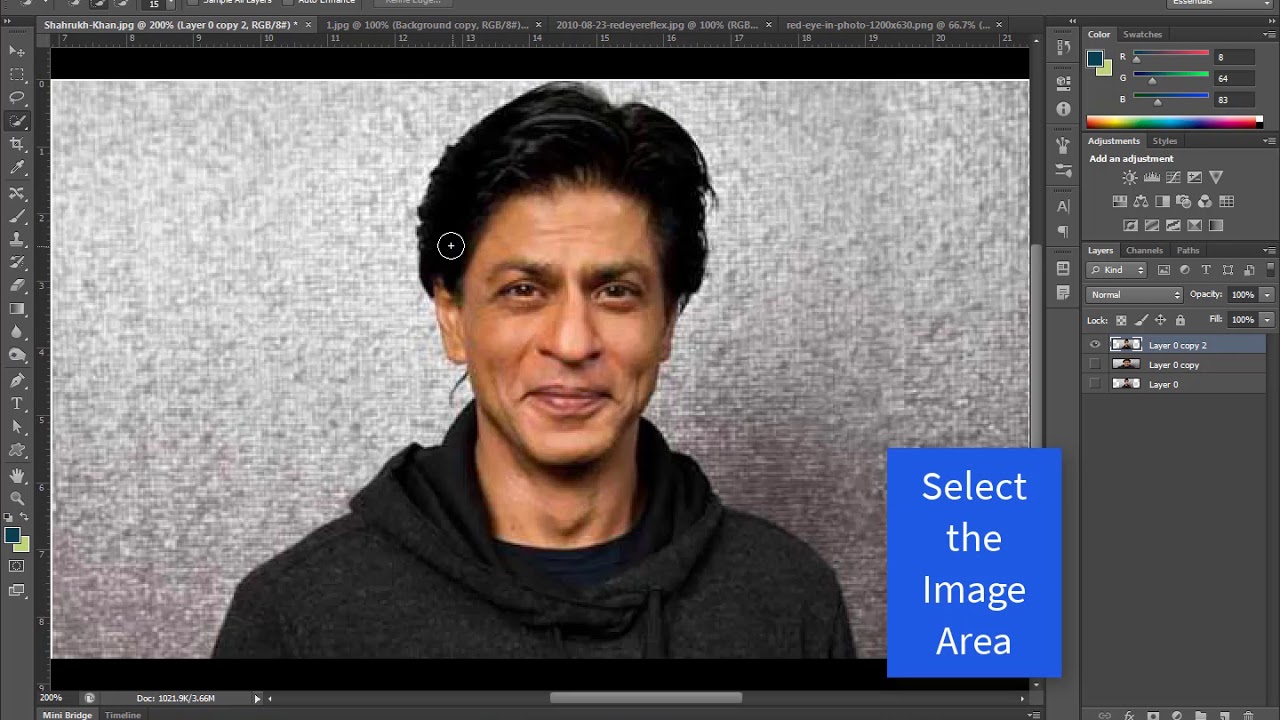Open the Layers panel menu
This screenshot has width=1280, height=720.
point(1270,250)
